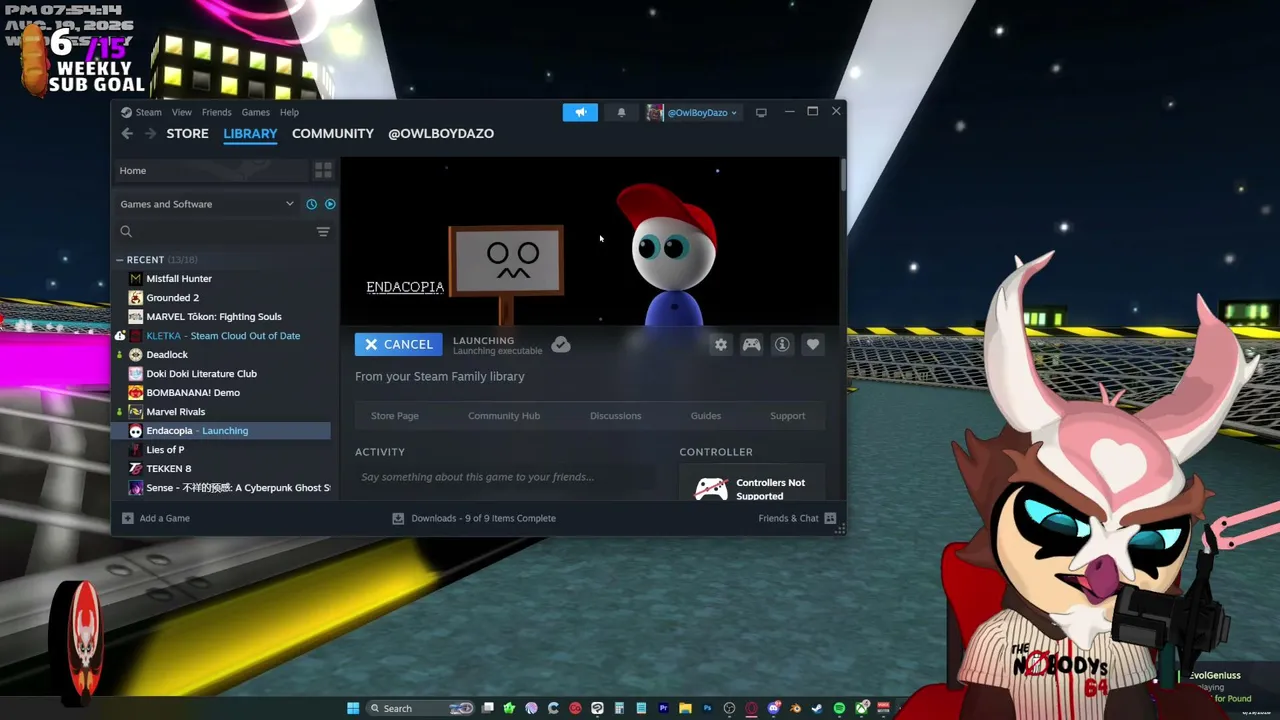Open Spotify from the taskbar

[x=839, y=708]
